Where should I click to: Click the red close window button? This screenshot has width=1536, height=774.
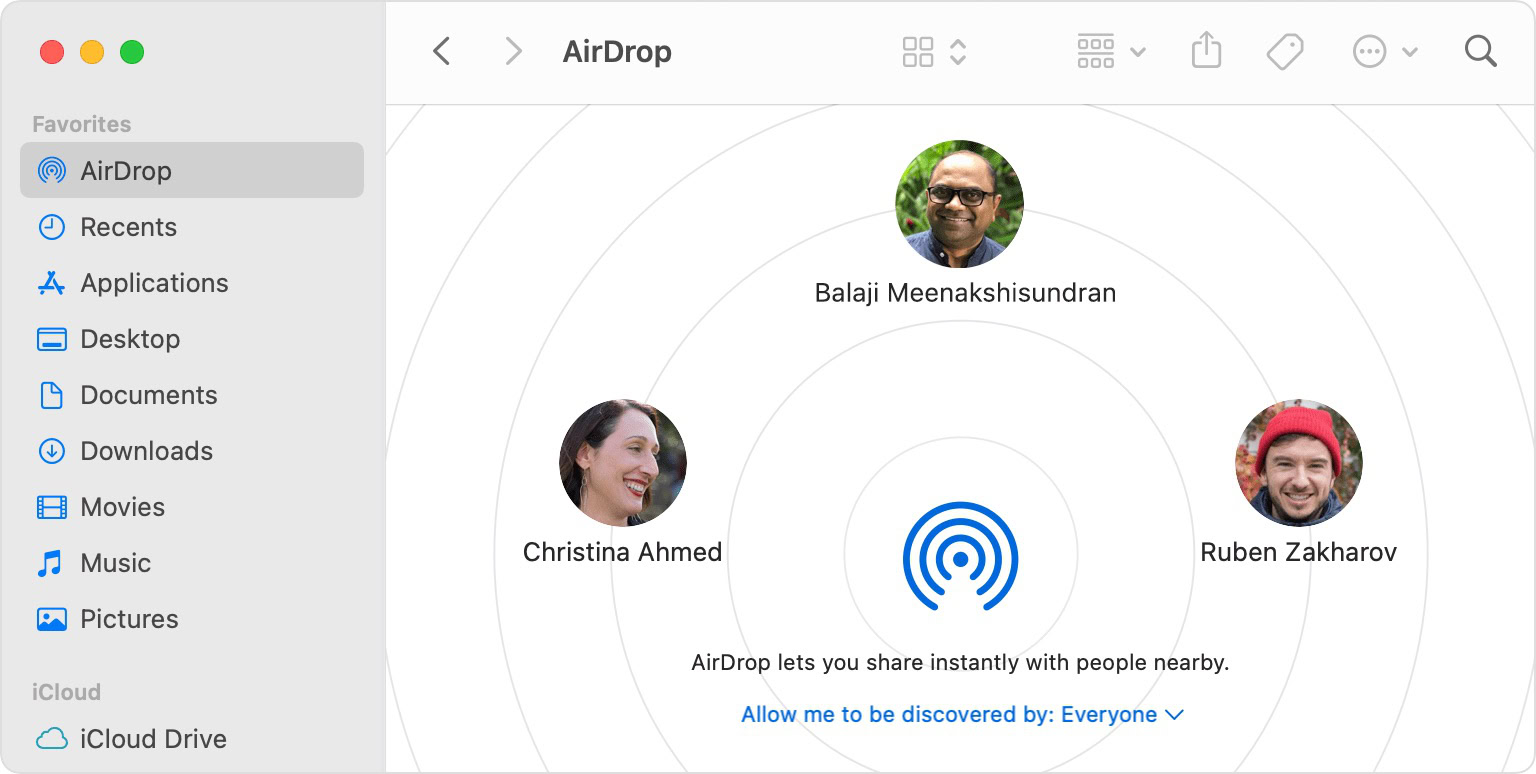52,52
